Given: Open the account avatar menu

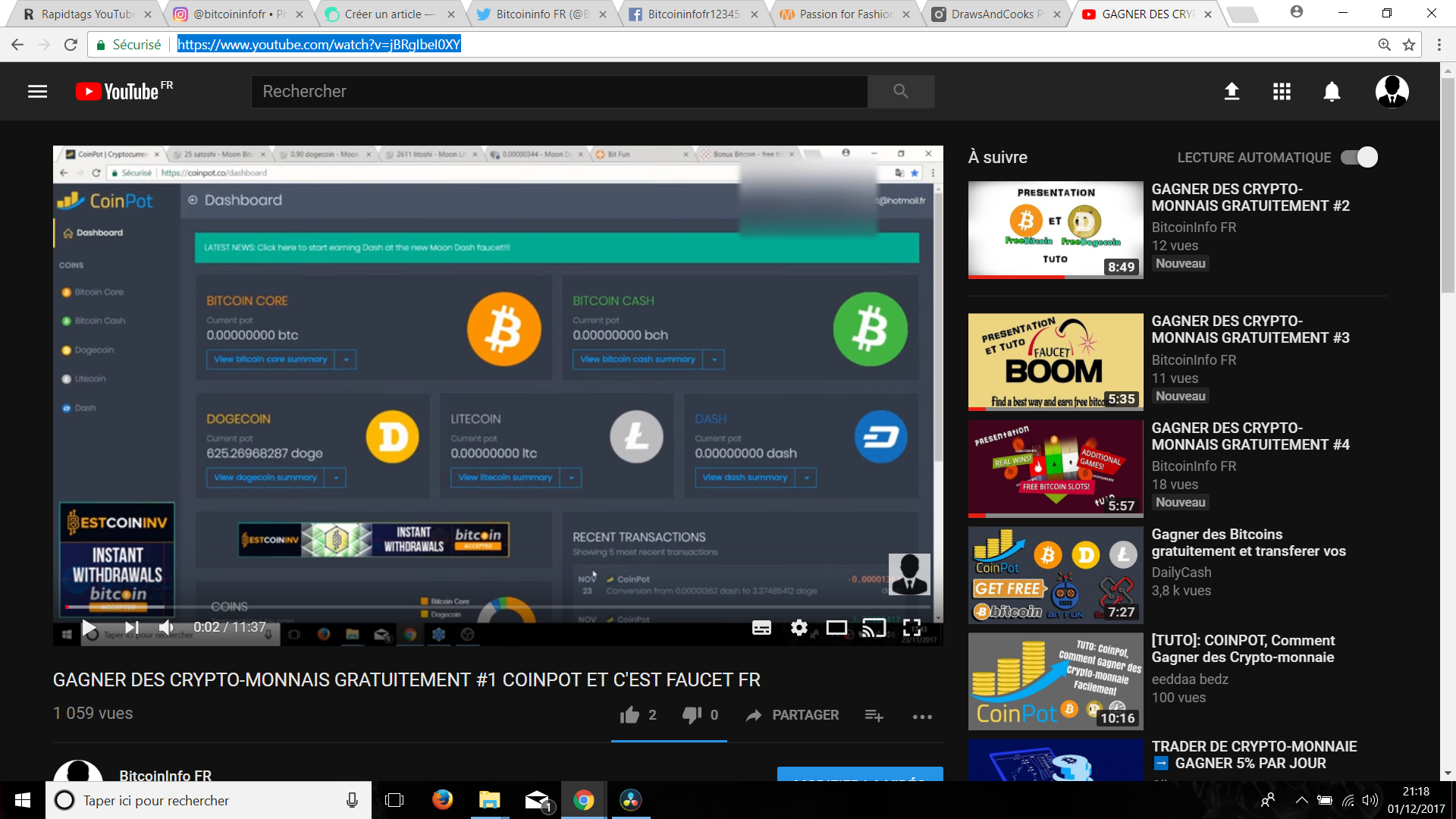Looking at the screenshot, I should click(1392, 91).
